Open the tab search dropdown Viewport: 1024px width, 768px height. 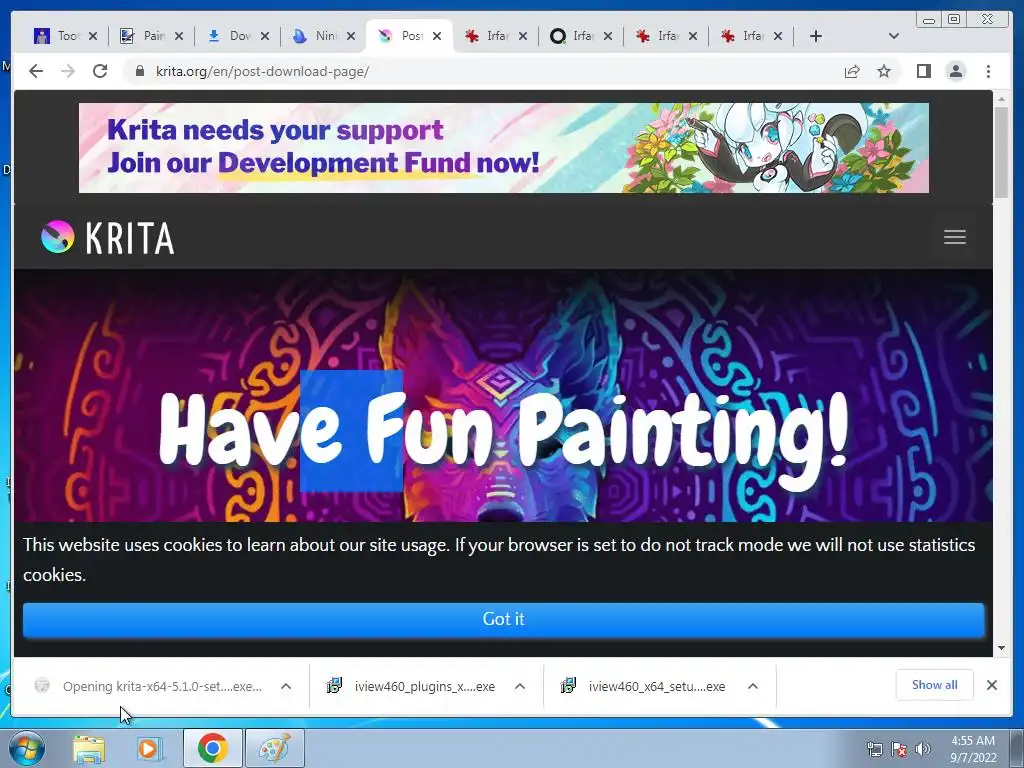894,36
